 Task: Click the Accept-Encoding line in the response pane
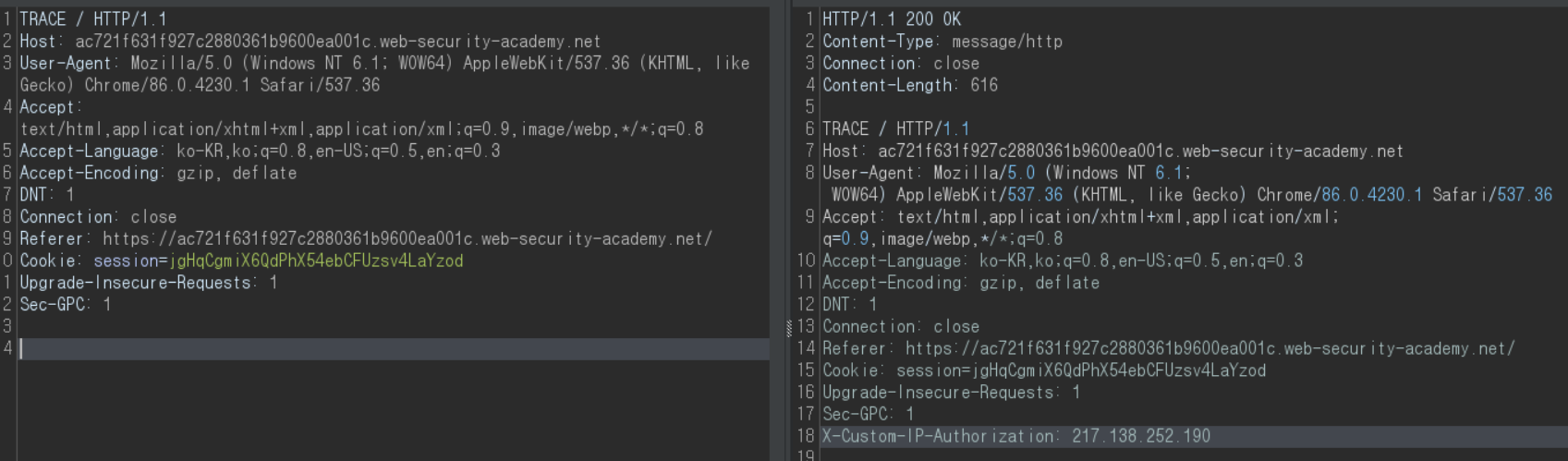[x=960, y=284]
